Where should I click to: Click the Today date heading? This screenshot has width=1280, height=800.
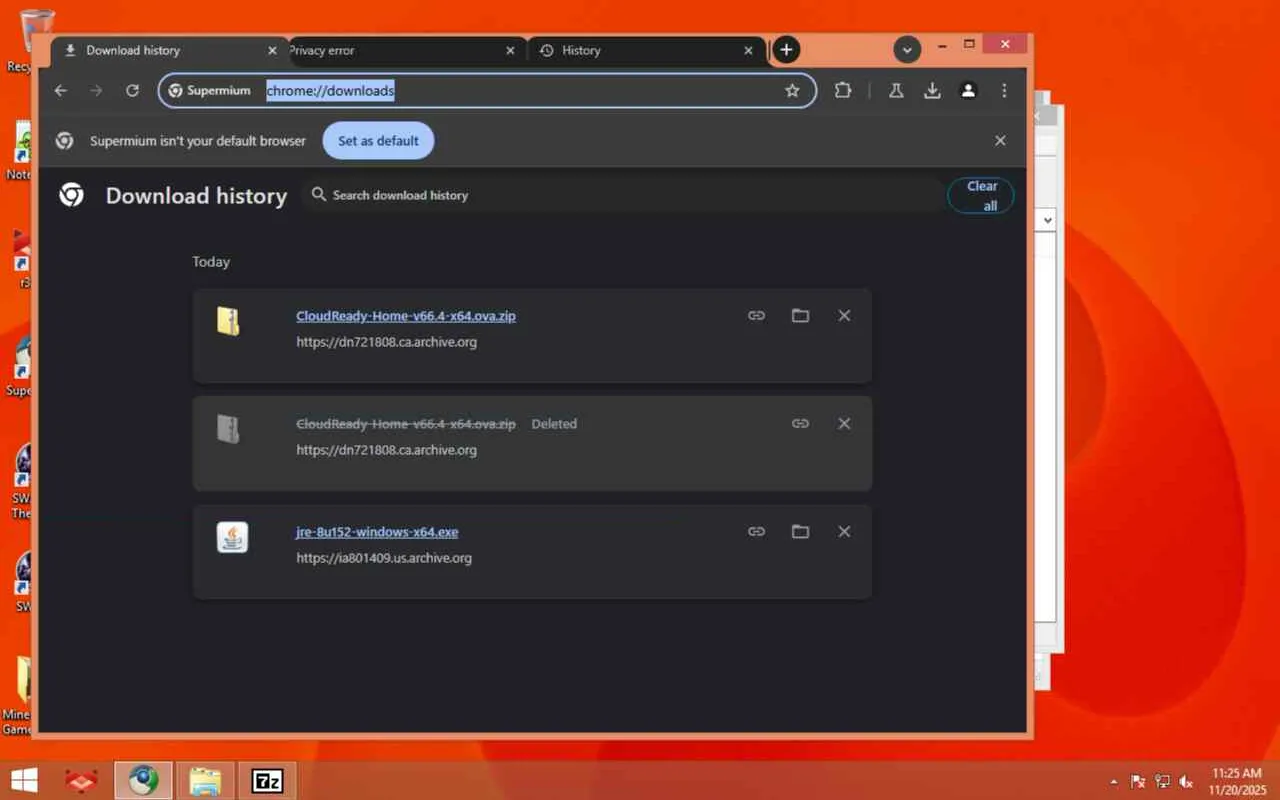tap(211, 262)
